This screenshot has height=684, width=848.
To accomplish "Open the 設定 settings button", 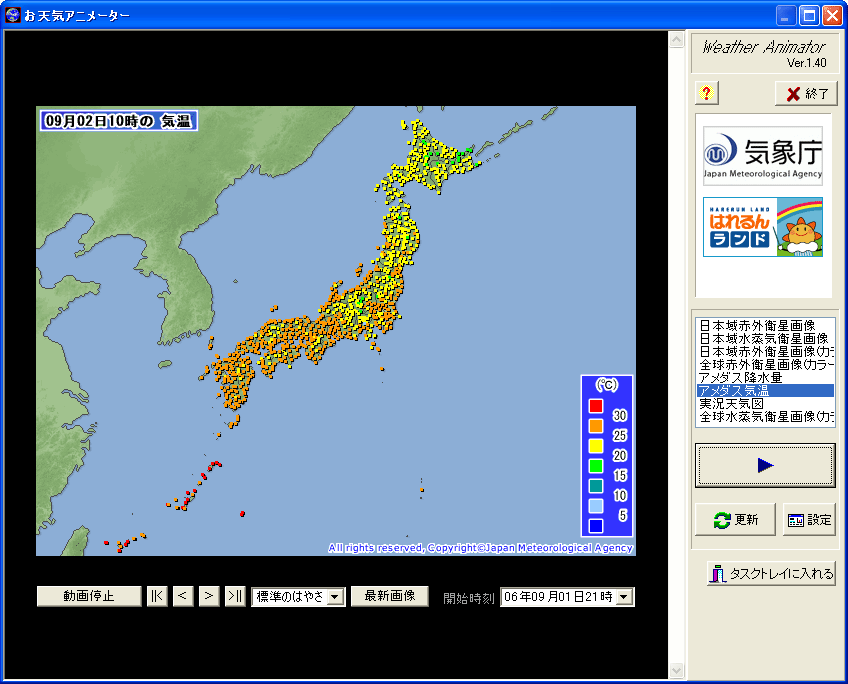I will point(809,520).
